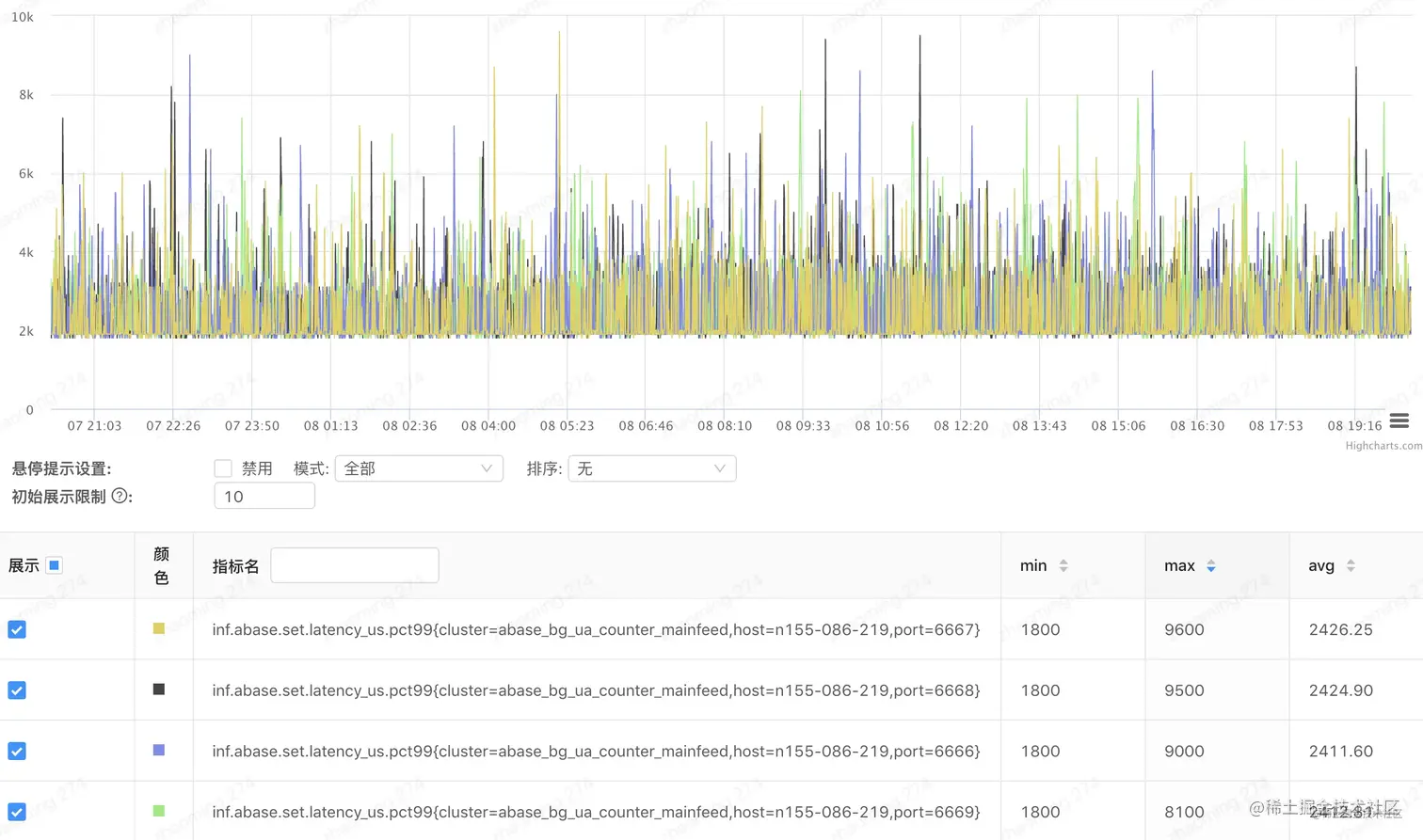This screenshot has height=840, width=1423.
Task: Uncheck the display checkbox for port=6666 row
Action: [17, 751]
